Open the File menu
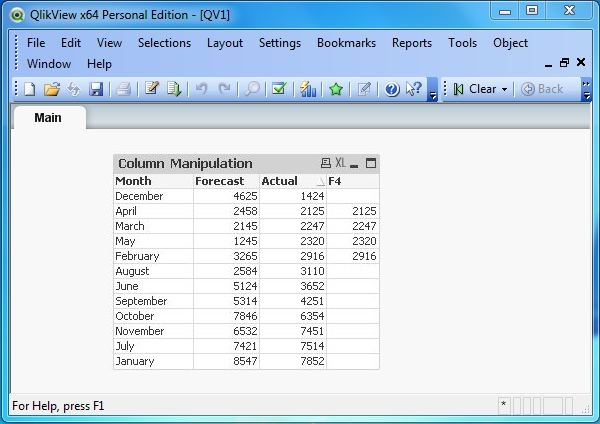 click(x=36, y=43)
